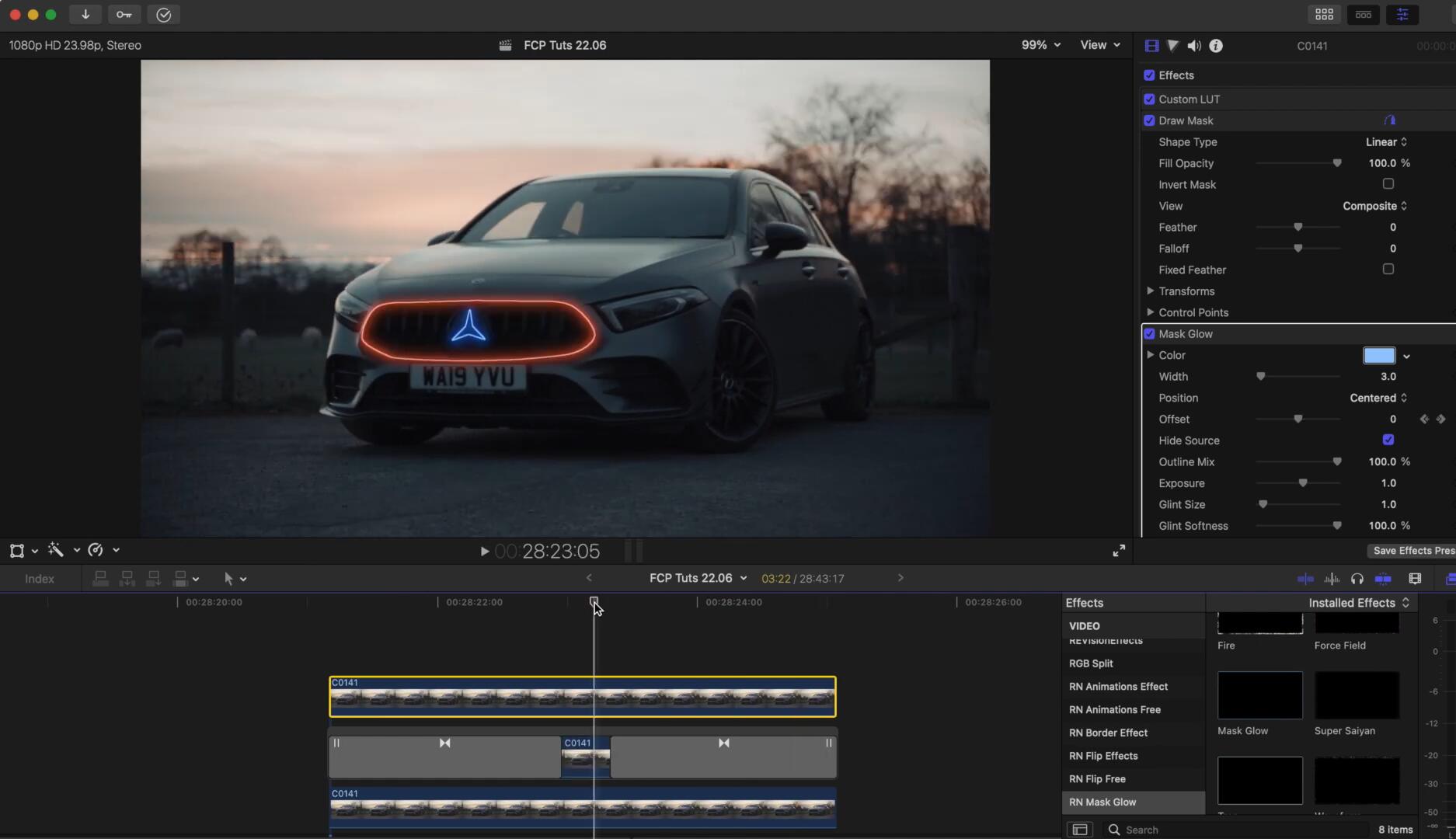Open the clip info inspector above the viewer
Image resolution: width=1456 pixels, height=839 pixels.
pos(1216,45)
